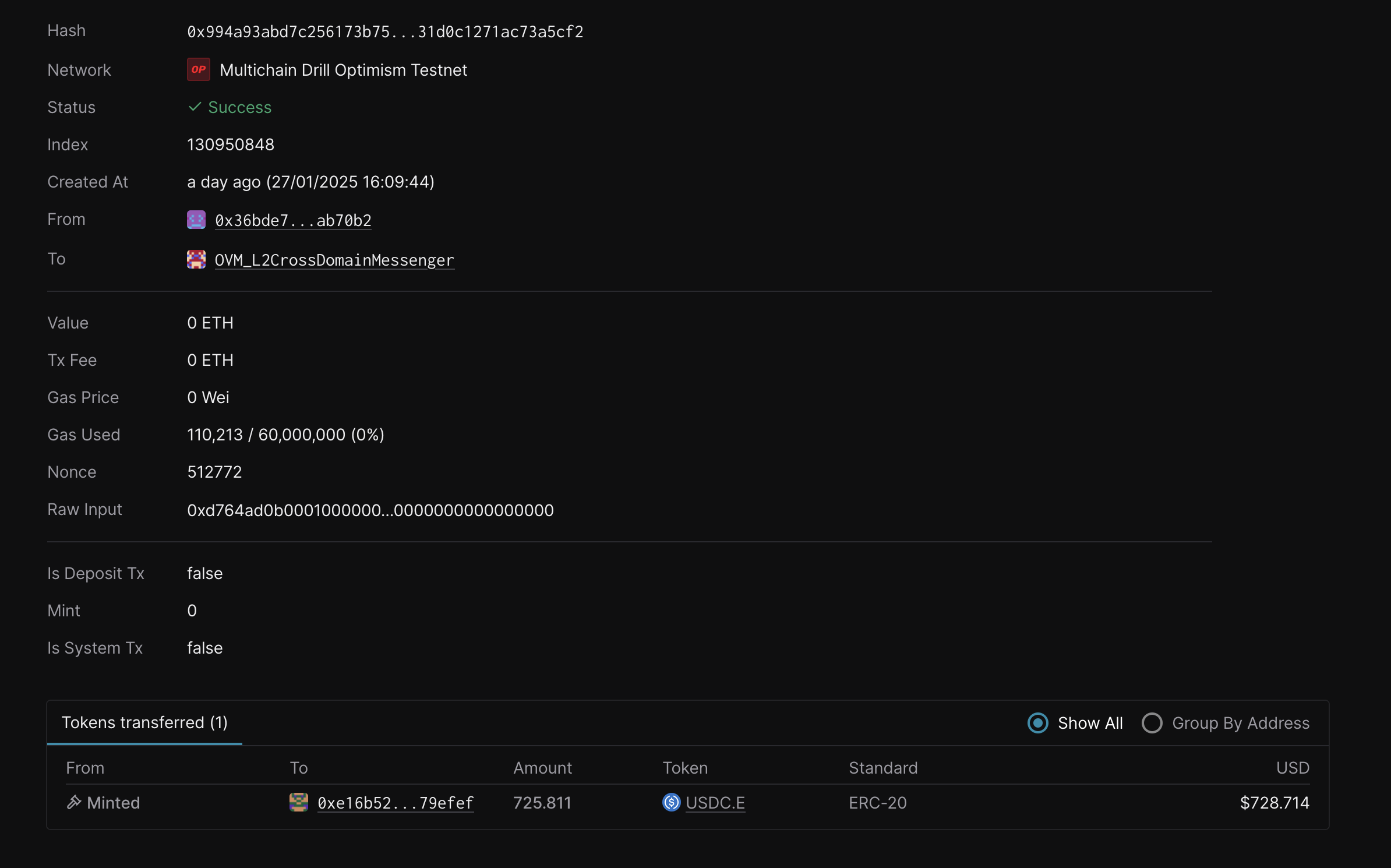Click the From address avatar icon
Screen dimensions: 1391x868
pyautogui.click(x=196, y=220)
